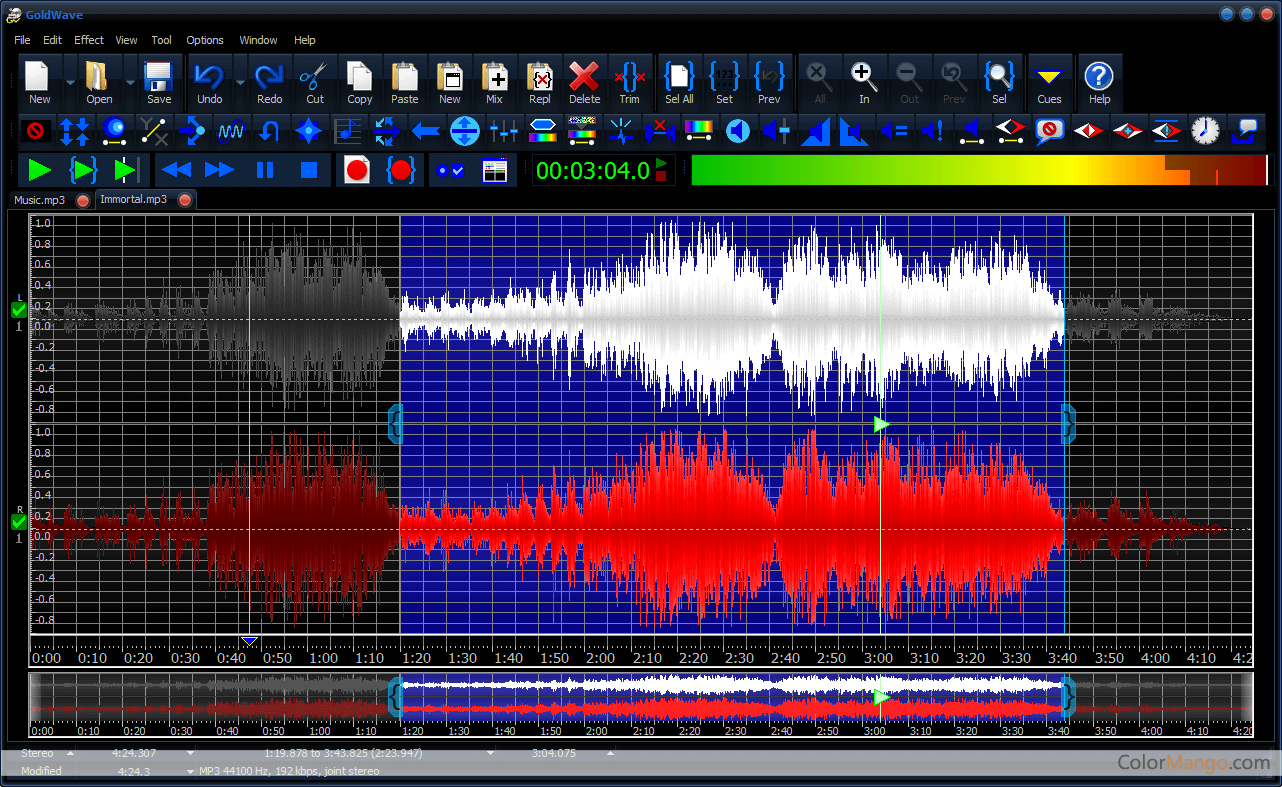Click the Fast Forward double-right arrow button
Image resolution: width=1282 pixels, height=787 pixels.
[x=220, y=170]
